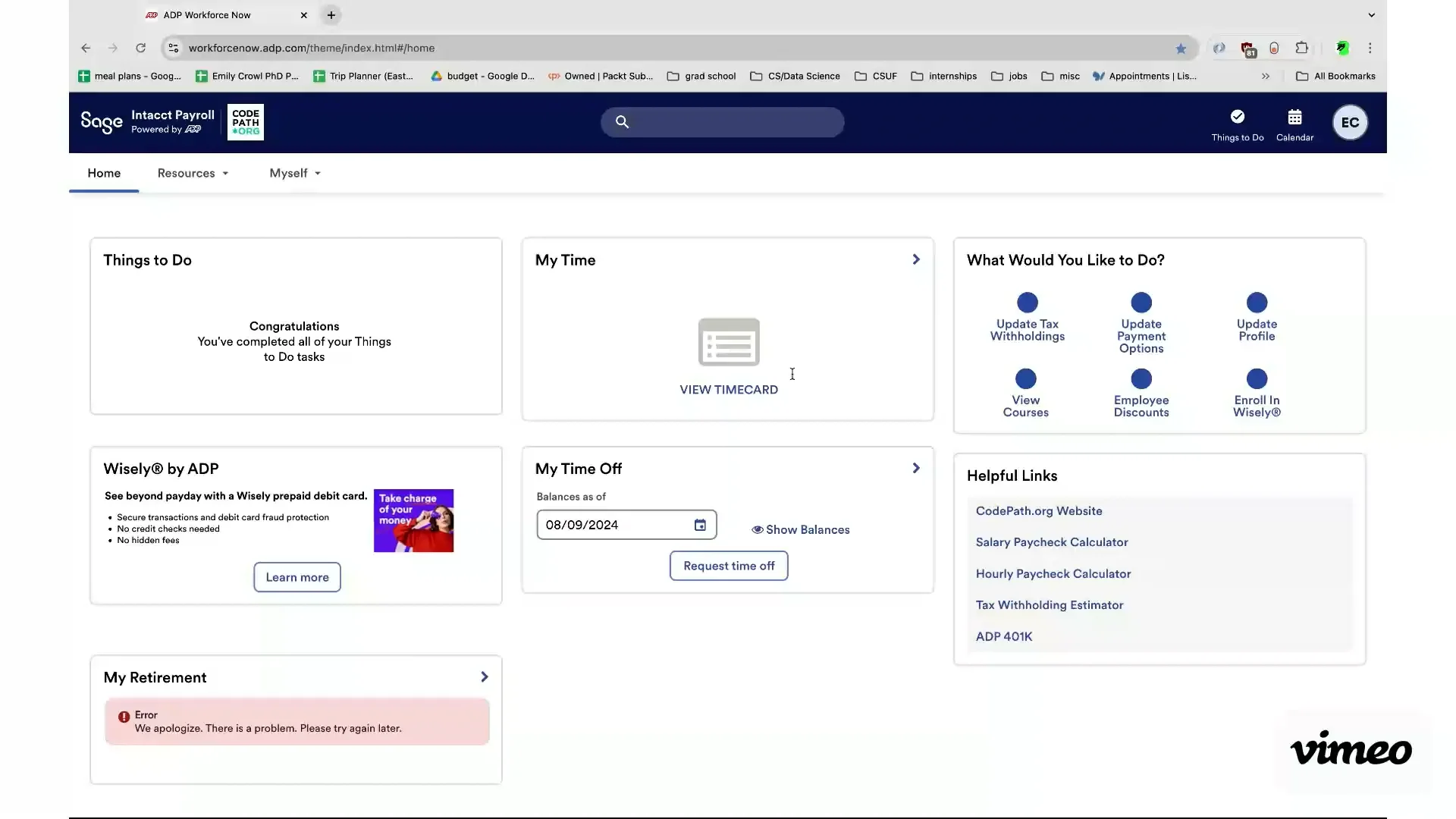Open the Employee Discounts icon

[x=1141, y=378]
